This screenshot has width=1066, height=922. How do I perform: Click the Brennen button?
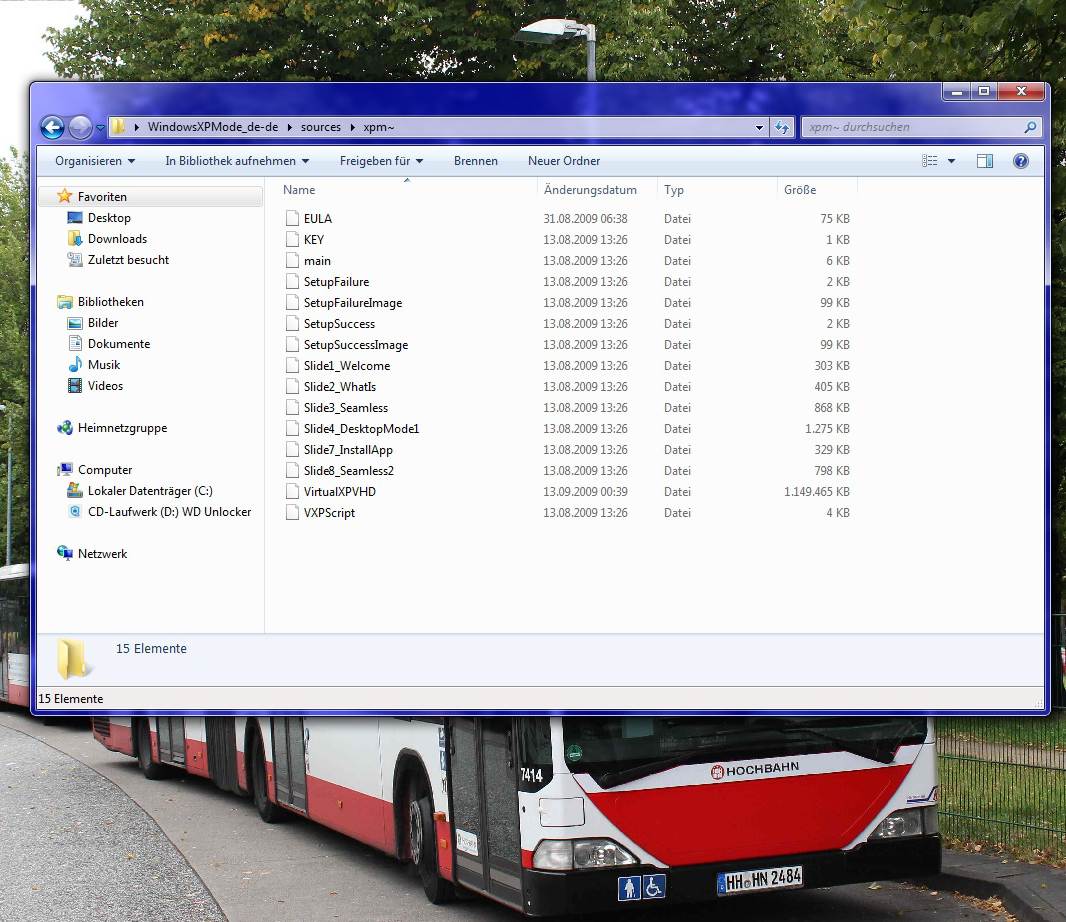475,161
